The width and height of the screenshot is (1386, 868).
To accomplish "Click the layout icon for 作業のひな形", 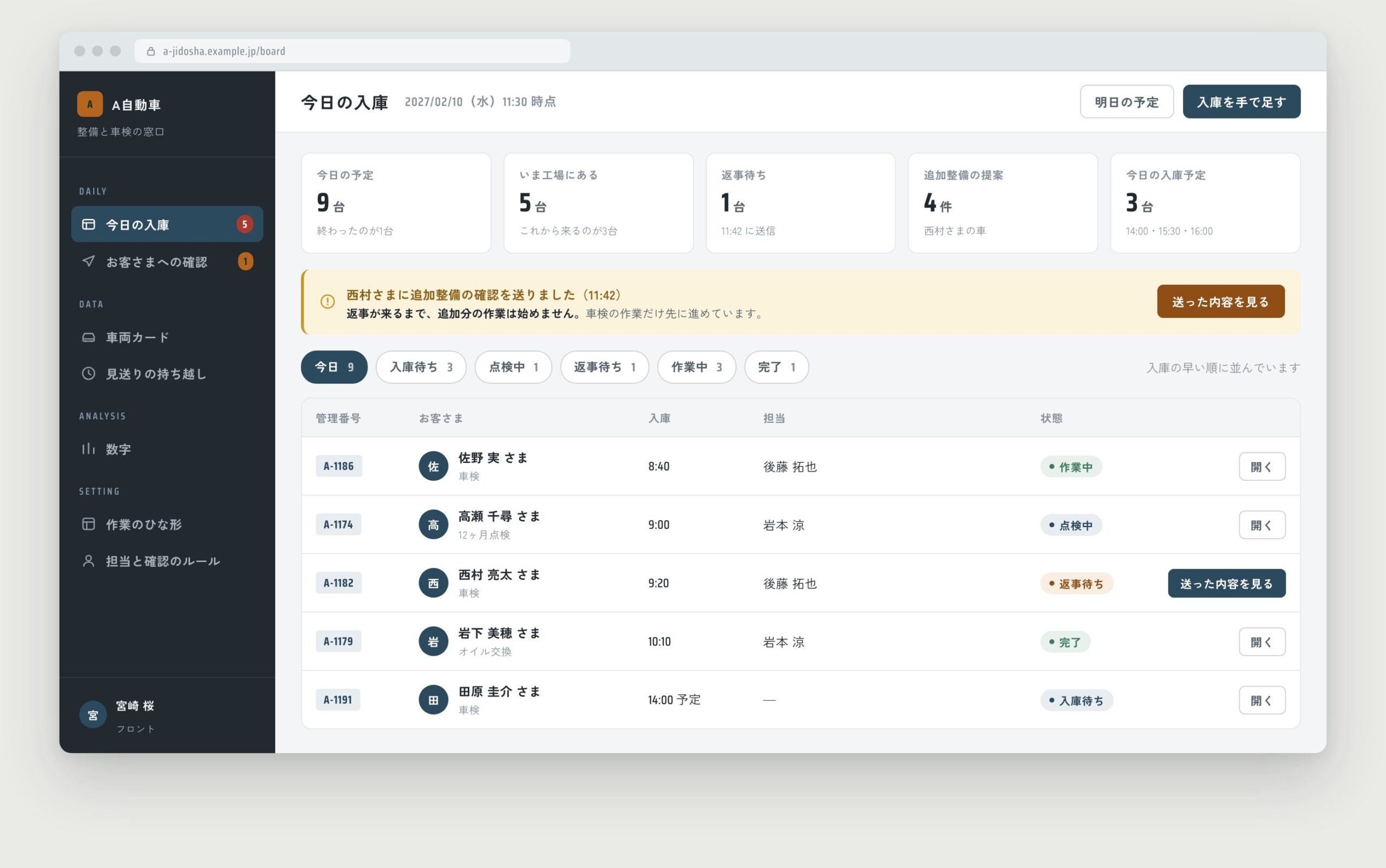I will click(x=88, y=524).
